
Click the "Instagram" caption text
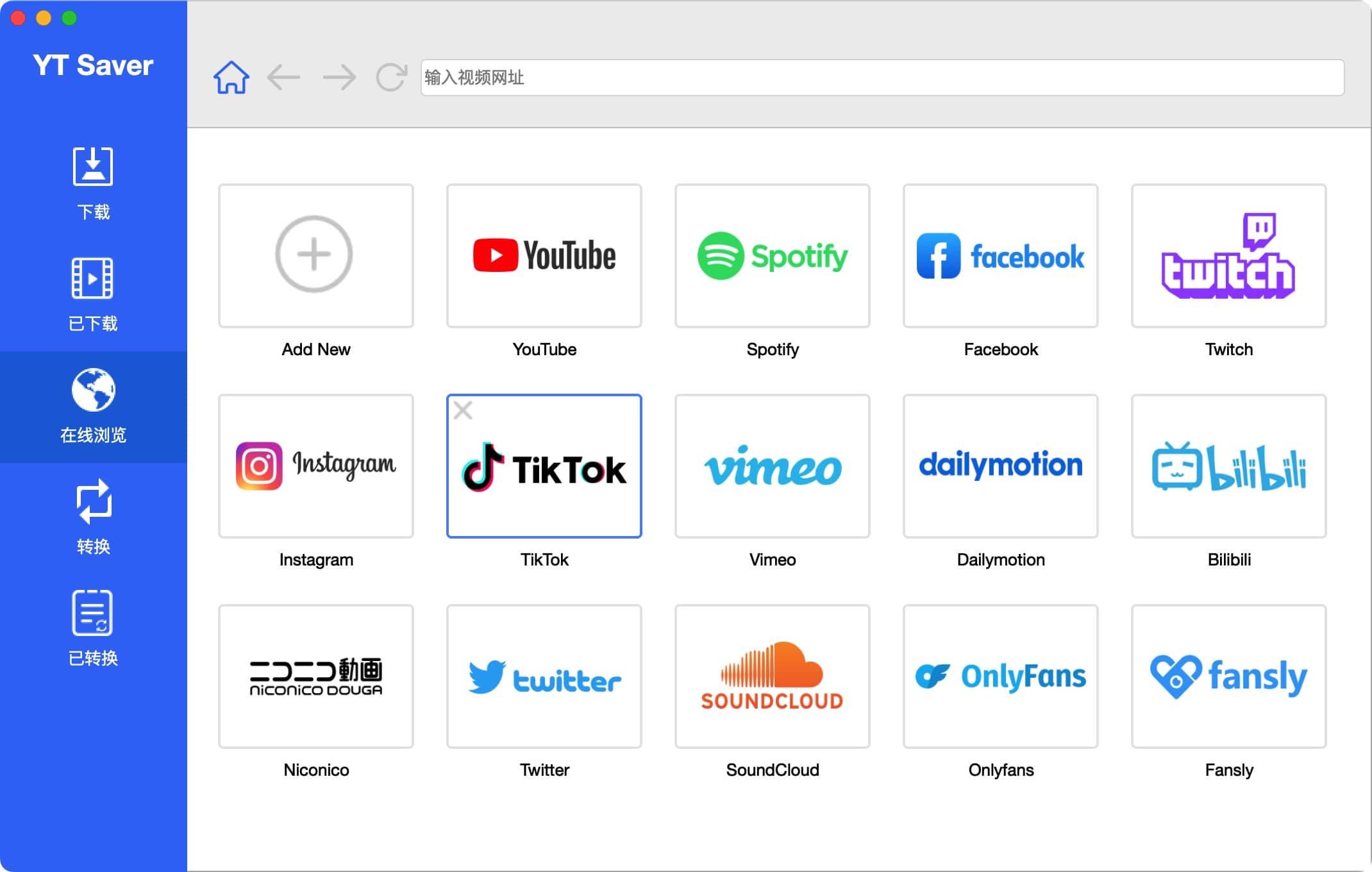point(316,560)
